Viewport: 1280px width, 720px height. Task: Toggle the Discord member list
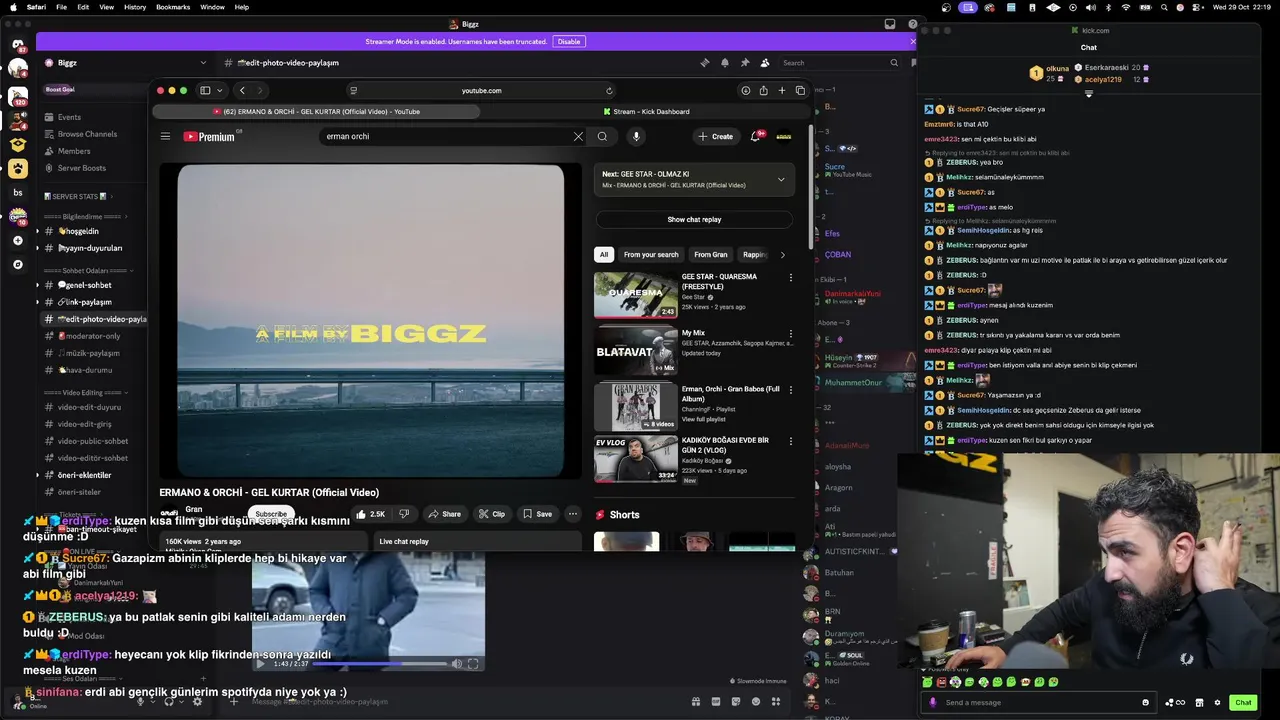point(765,62)
